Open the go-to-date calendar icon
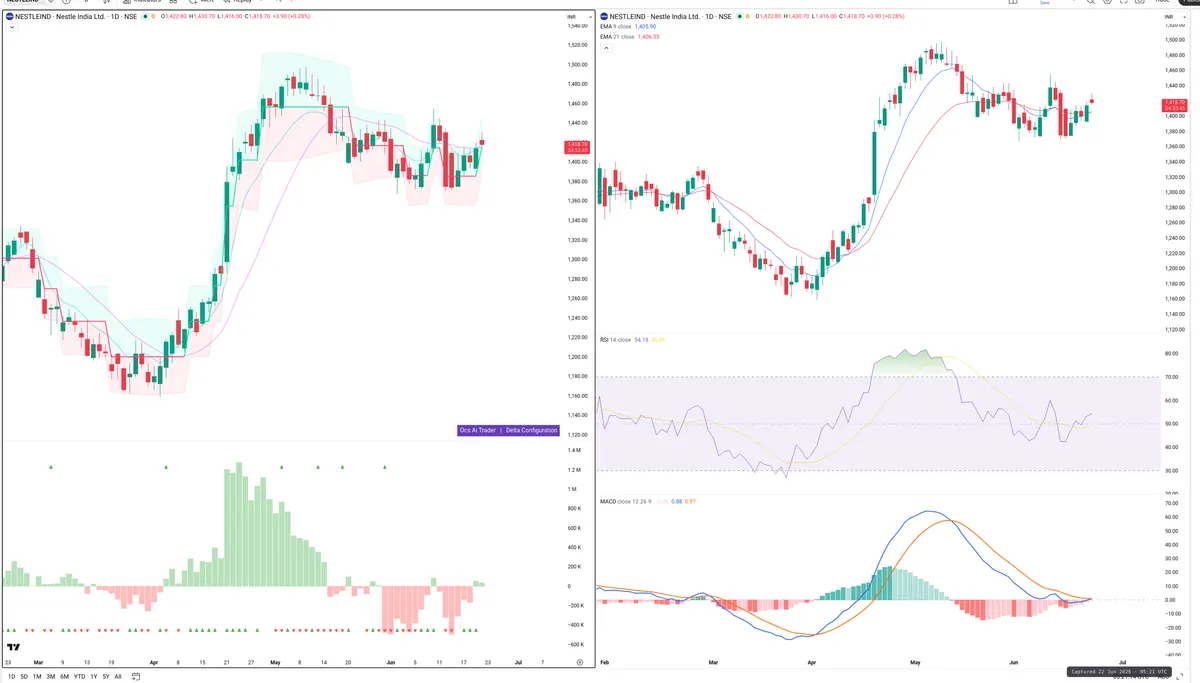 [x=135, y=677]
